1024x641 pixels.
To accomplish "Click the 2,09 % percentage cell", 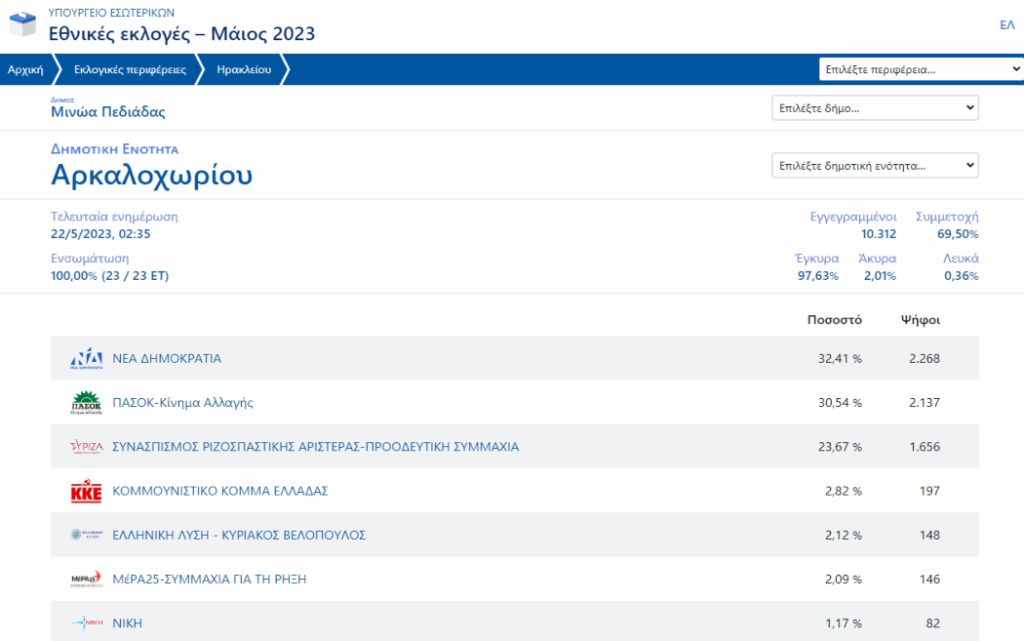I will point(843,579).
